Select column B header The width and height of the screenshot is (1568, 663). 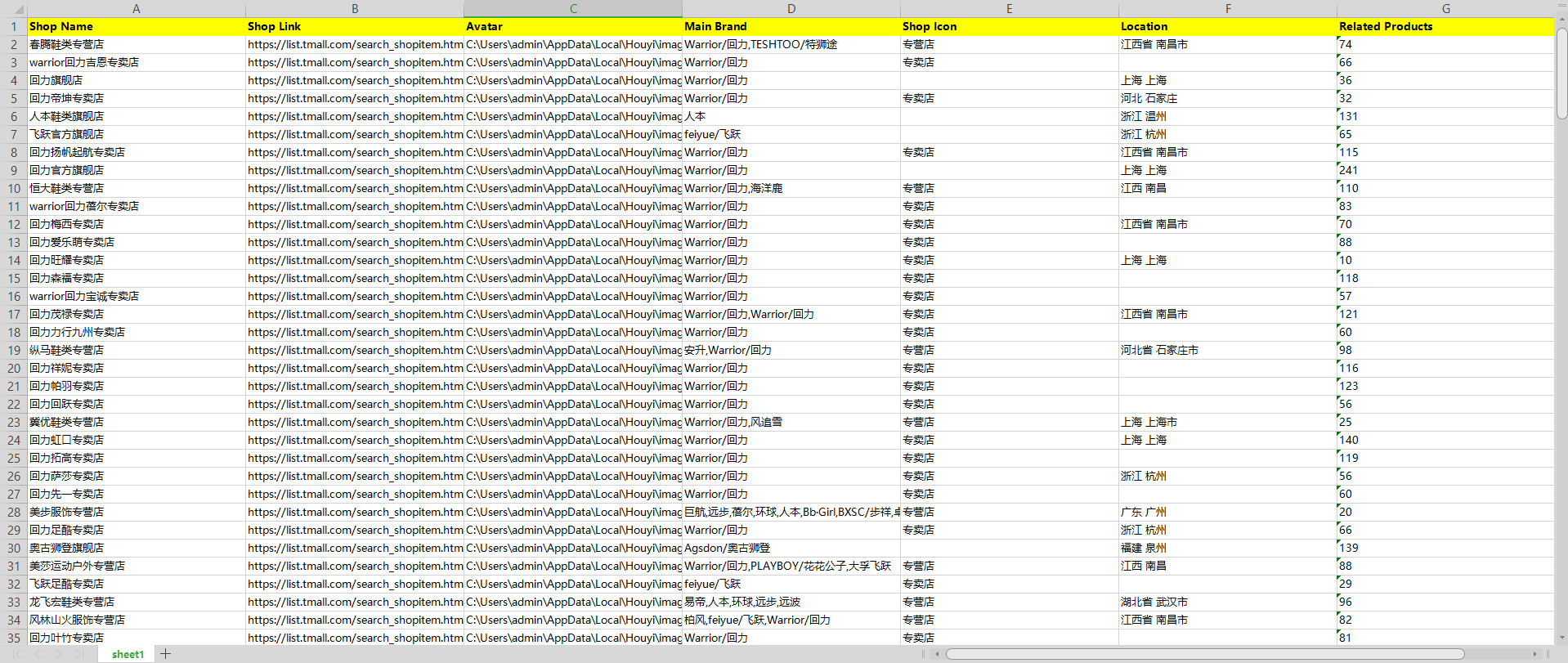(x=355, y=8)
